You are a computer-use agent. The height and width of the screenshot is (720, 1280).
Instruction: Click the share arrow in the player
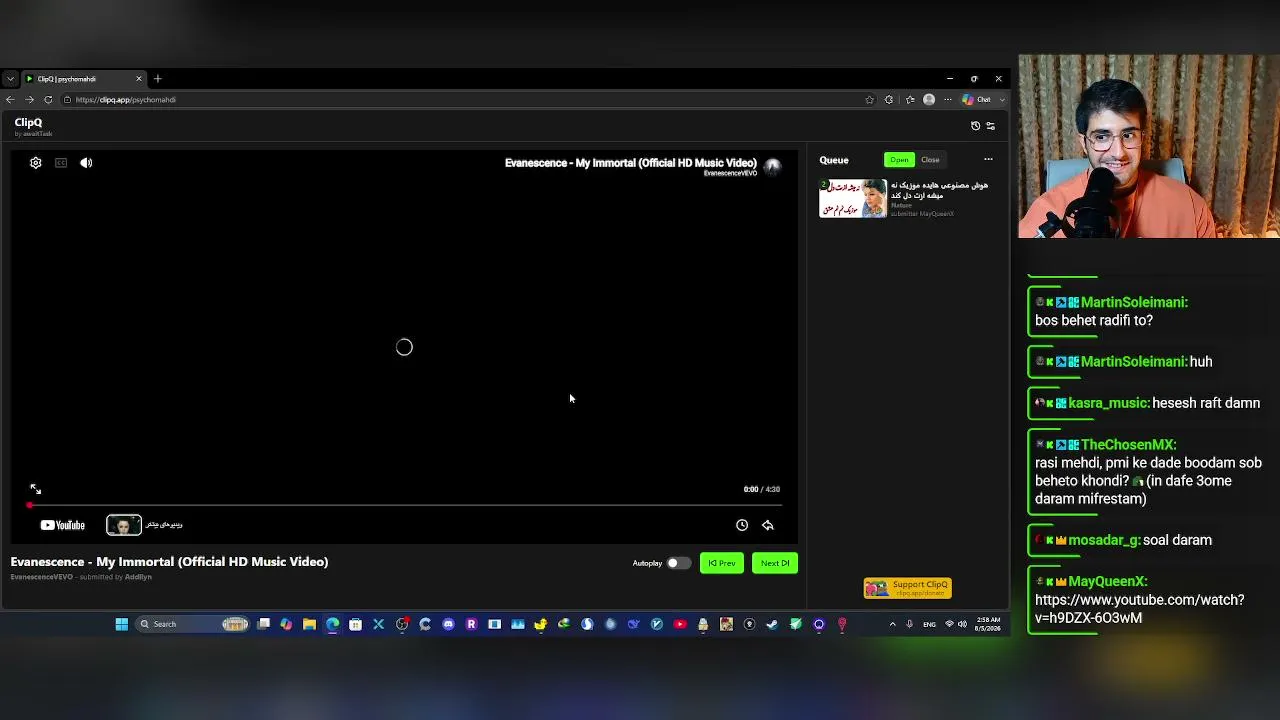click(x=768, y=525)
